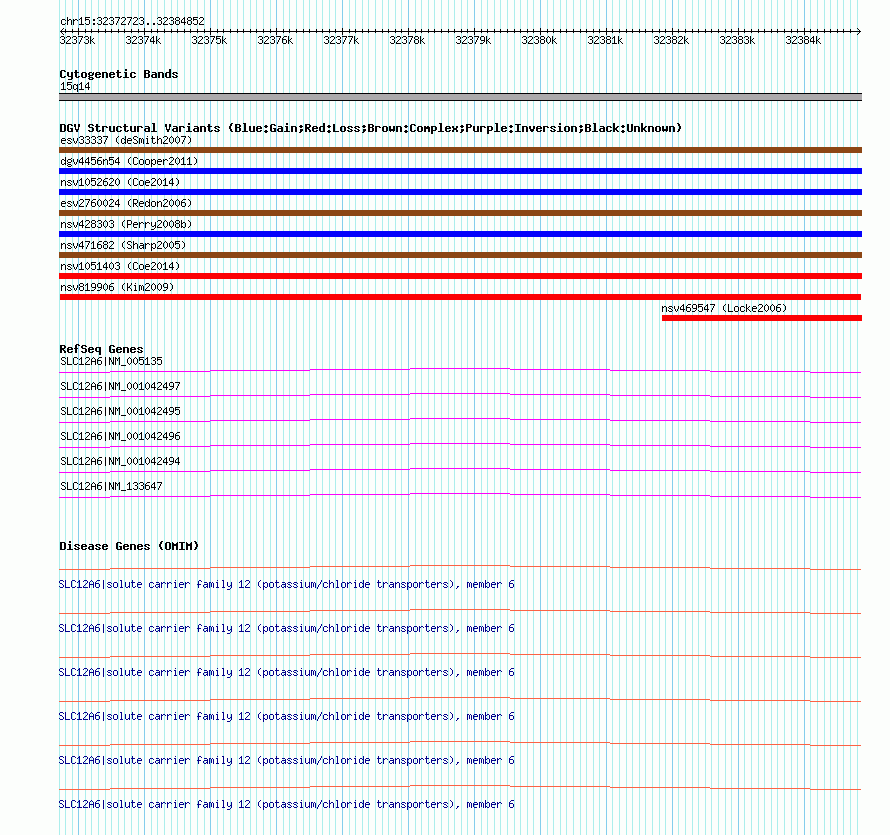
Task: Click the 32377k ruler tick label
Action: coord(341,40)
